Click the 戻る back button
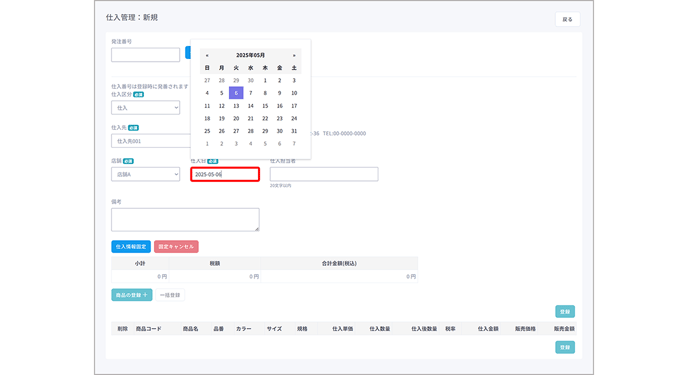The image size is (688, 375). coord(567,19)
